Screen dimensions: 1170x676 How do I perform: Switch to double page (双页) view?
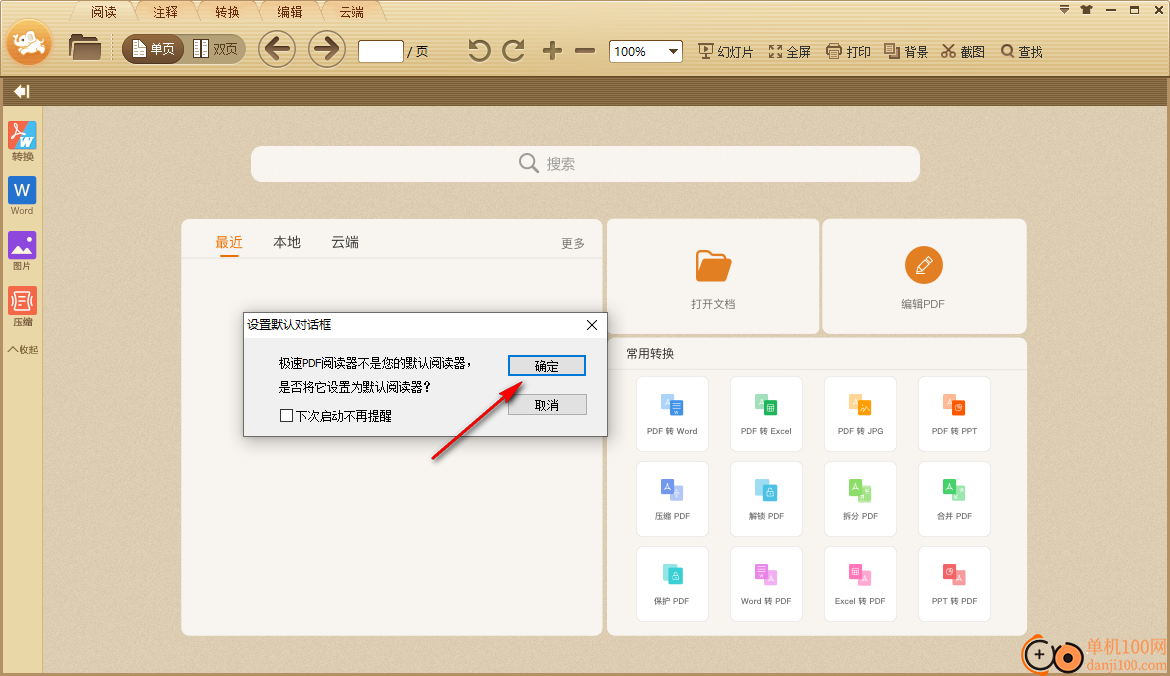pos(215,49)
